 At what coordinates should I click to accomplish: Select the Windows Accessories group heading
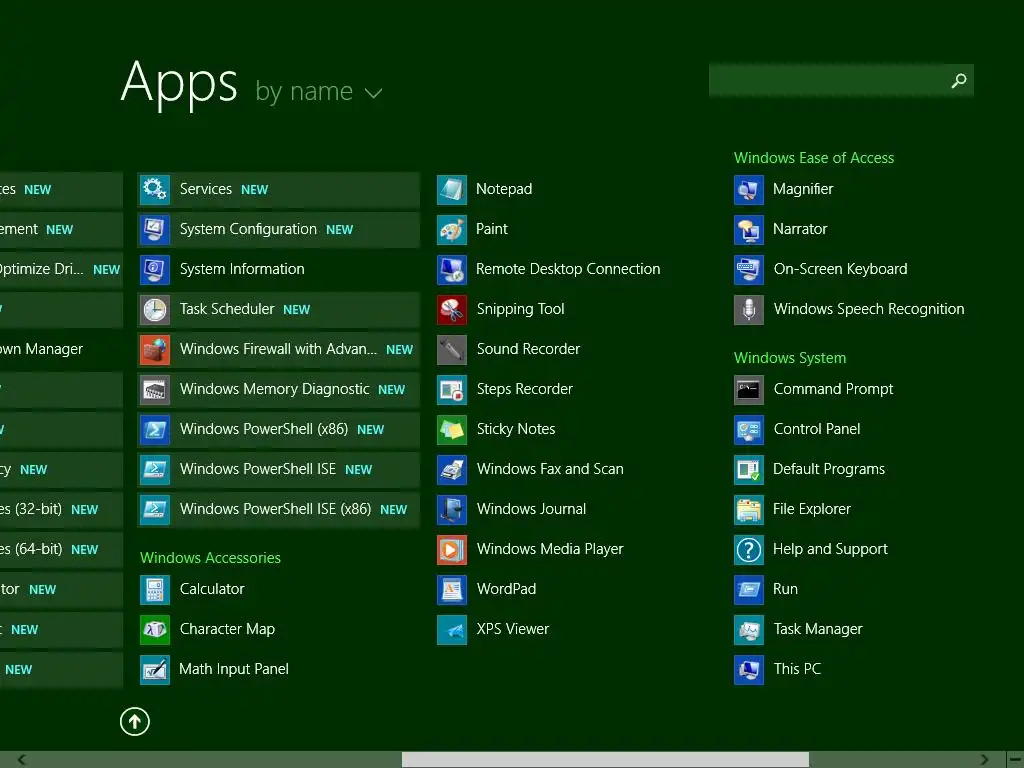point(210,558)
